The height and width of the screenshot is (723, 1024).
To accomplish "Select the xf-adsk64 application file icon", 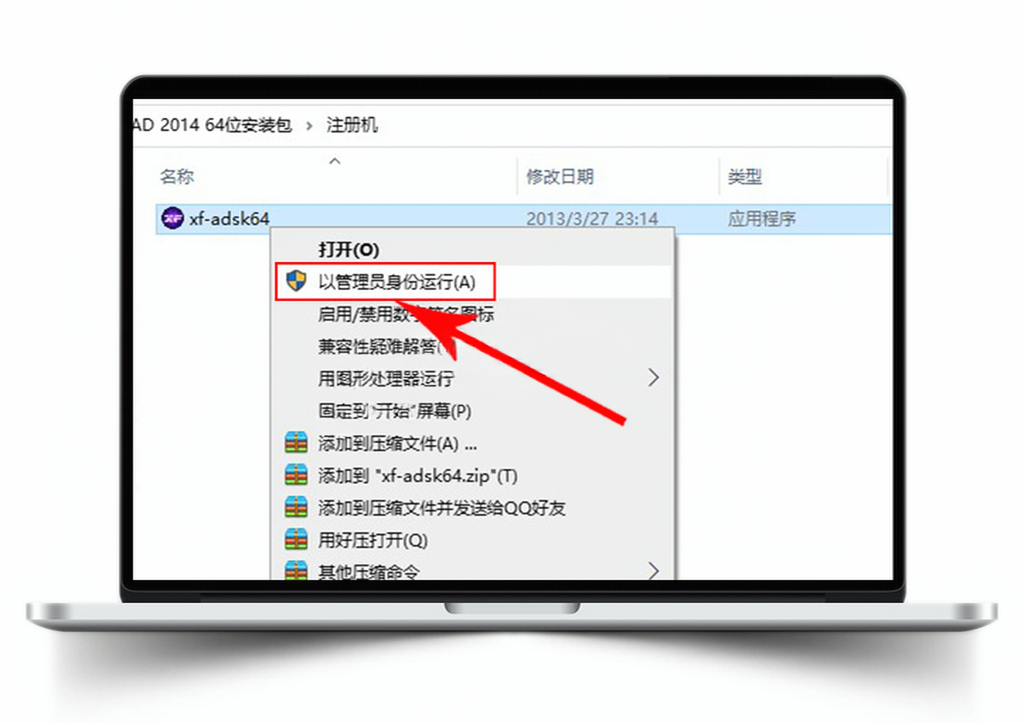I will [x=172, y=219].
